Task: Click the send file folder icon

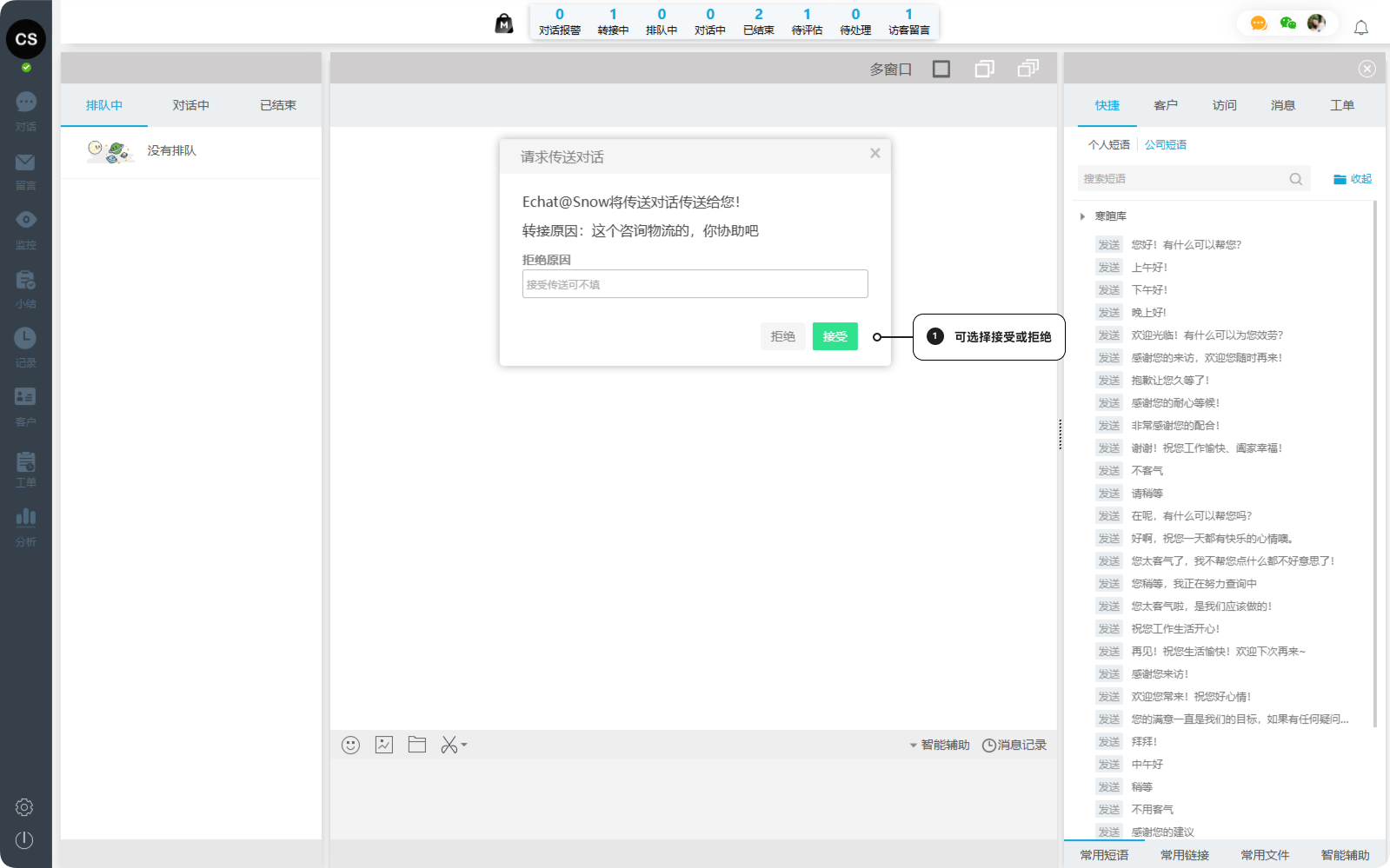Action: (x=417, y=745)
